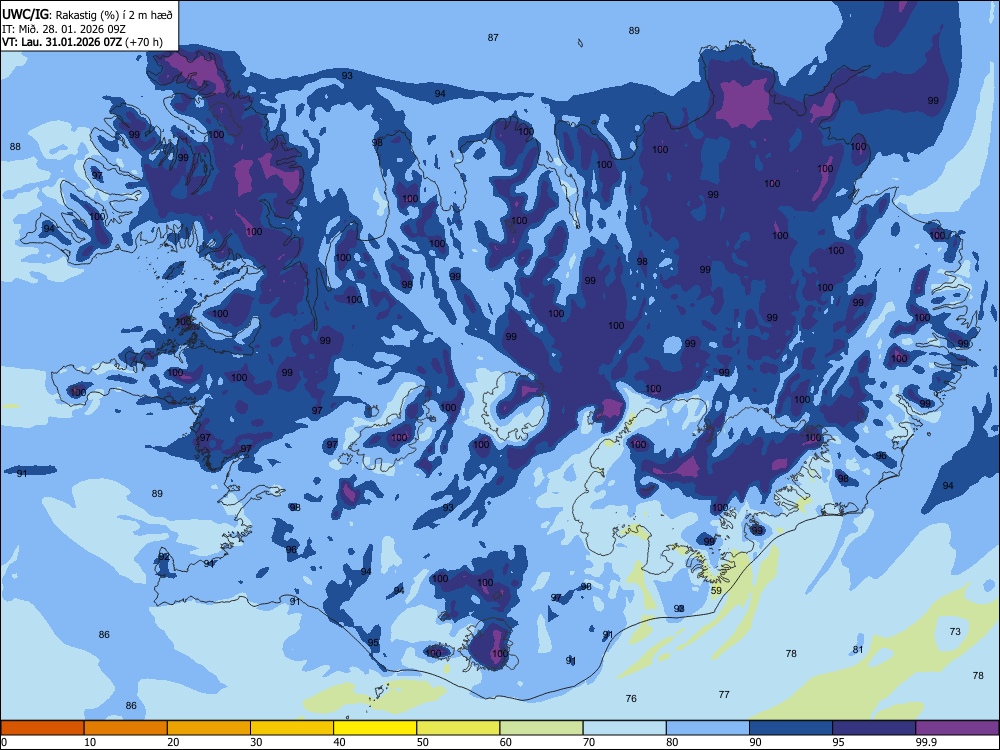Click the humidity value '73' in the southeast sea
The height and width of the screenshot is (750, 1000).
(955, 631)
